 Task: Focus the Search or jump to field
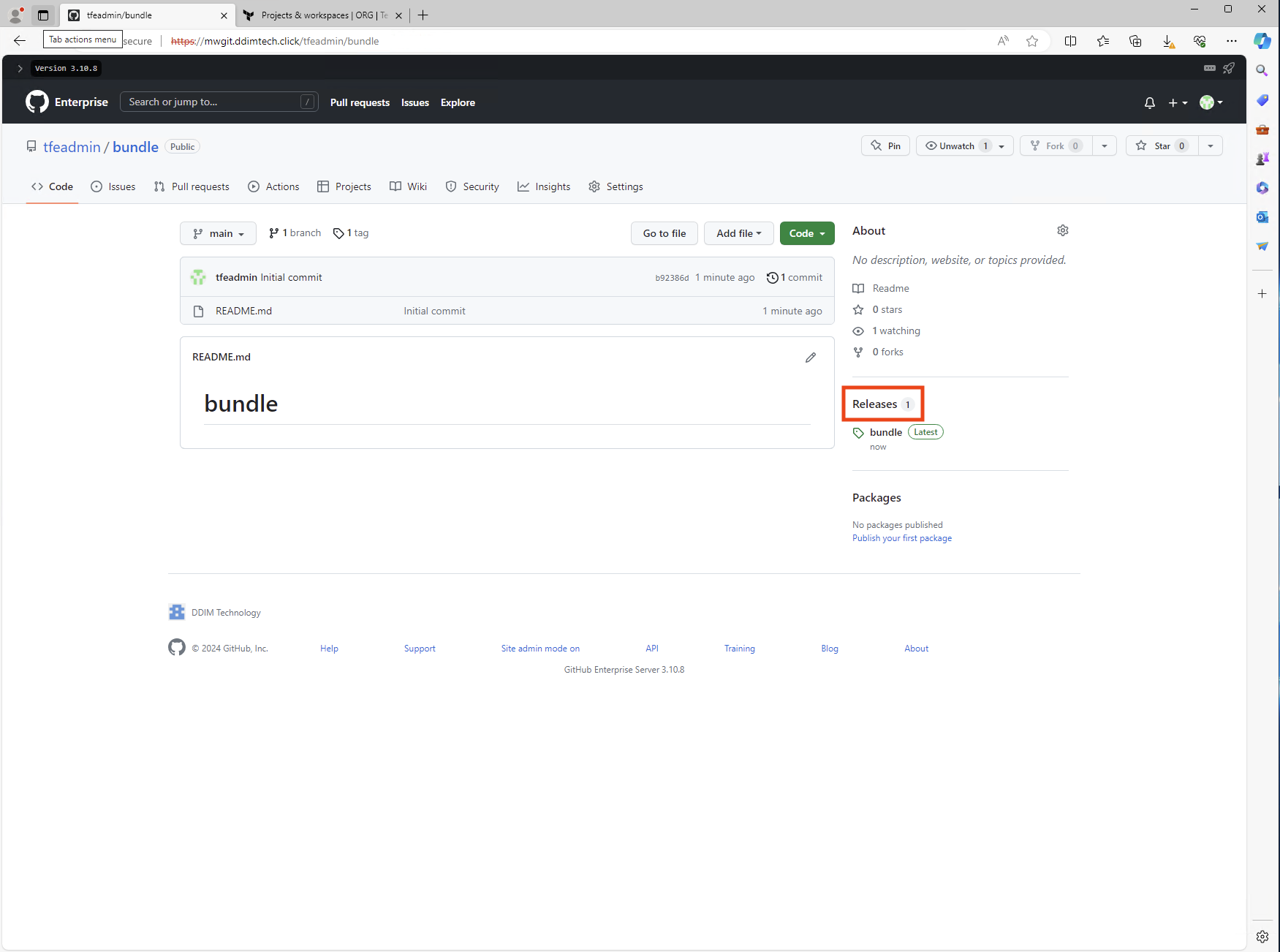[219, 102]
